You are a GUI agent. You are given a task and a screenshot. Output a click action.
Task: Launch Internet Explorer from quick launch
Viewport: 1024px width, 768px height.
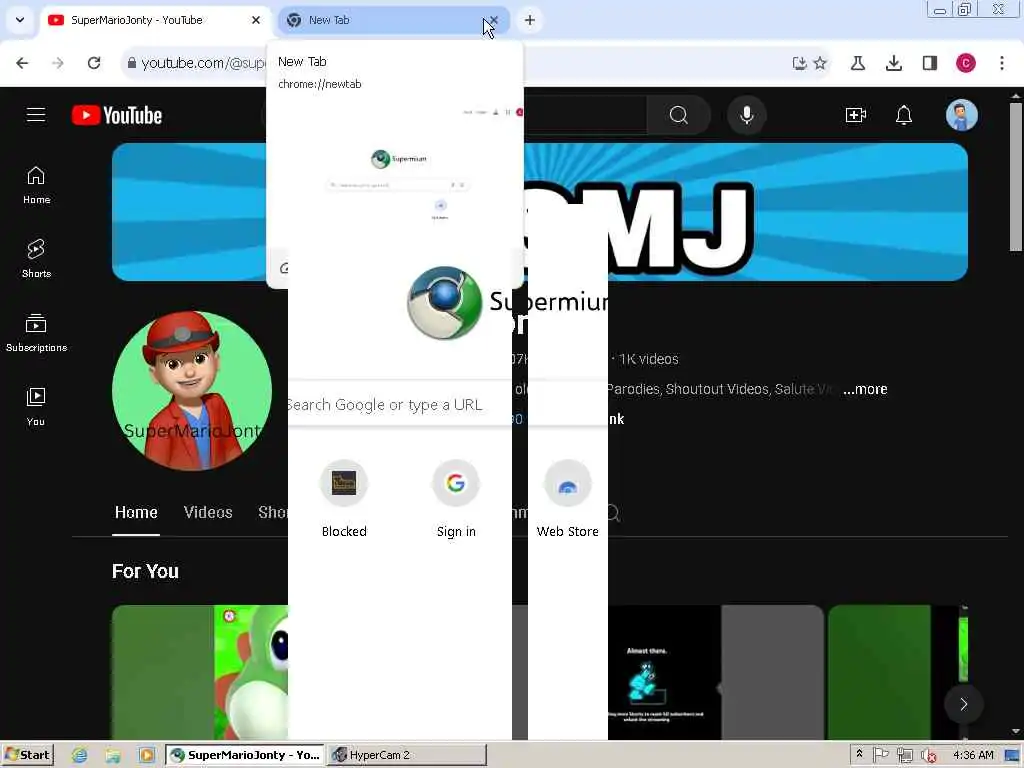coord(80,756)
